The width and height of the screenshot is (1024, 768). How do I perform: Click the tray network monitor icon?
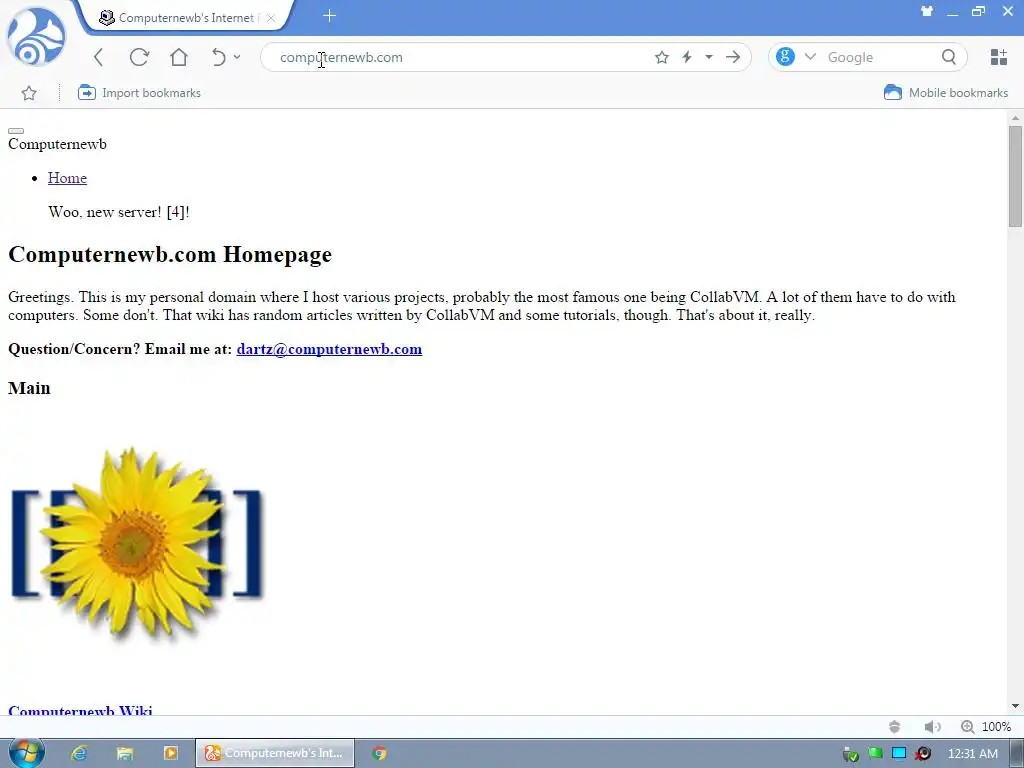(x=899, y=753)
